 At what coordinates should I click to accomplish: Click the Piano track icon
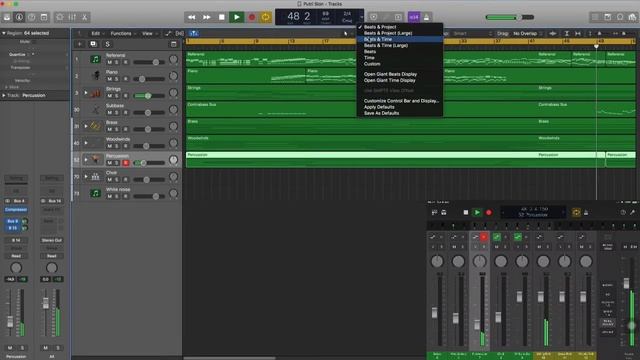[x=96, y=76]
